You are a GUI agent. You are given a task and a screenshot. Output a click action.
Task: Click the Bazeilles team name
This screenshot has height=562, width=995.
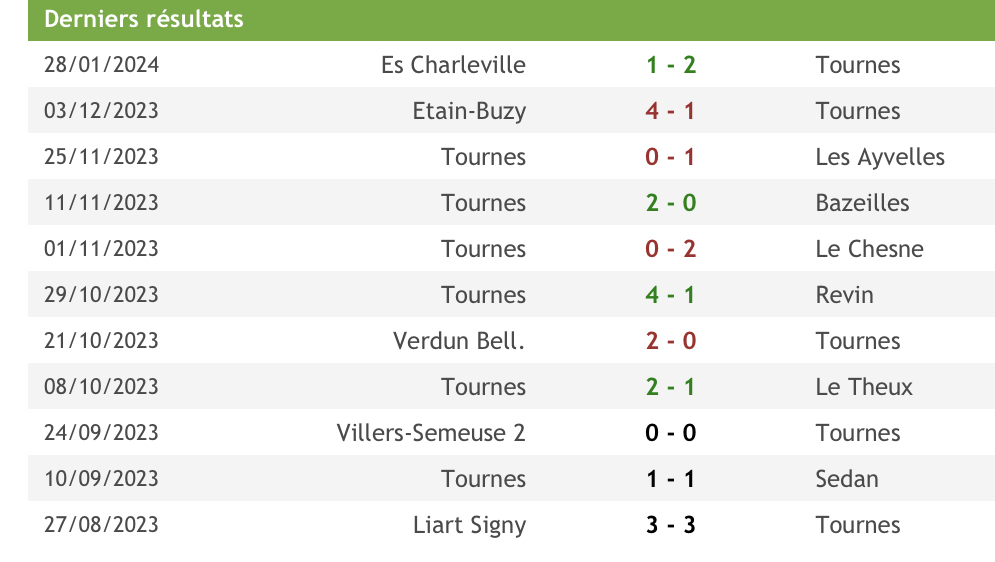[862, 203]
